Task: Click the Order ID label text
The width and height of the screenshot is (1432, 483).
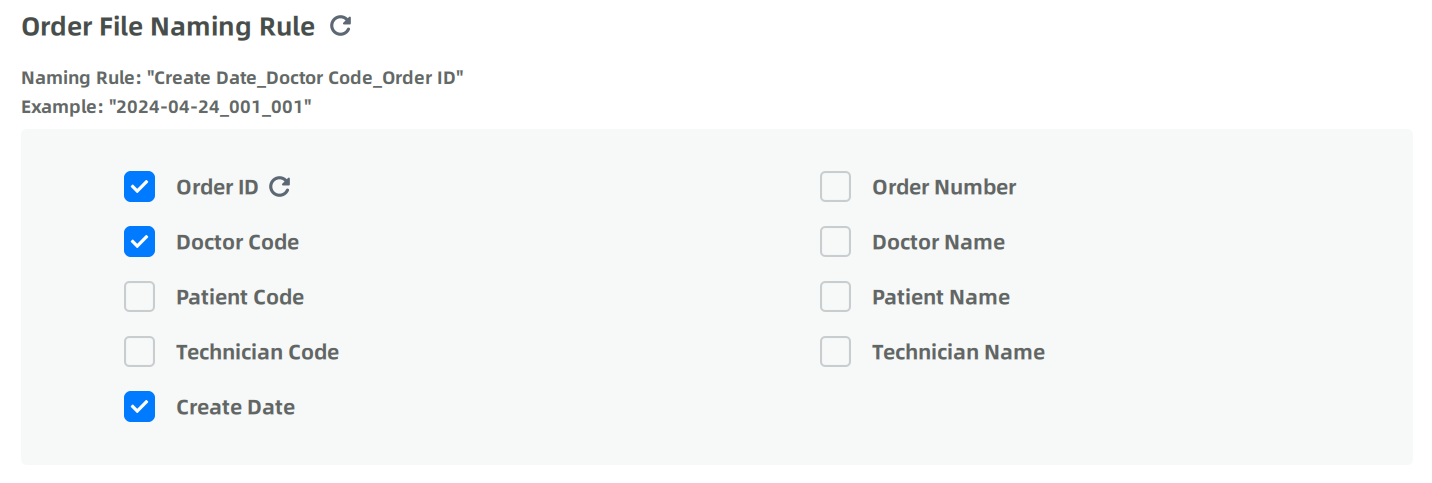Action: coord(217,187)
